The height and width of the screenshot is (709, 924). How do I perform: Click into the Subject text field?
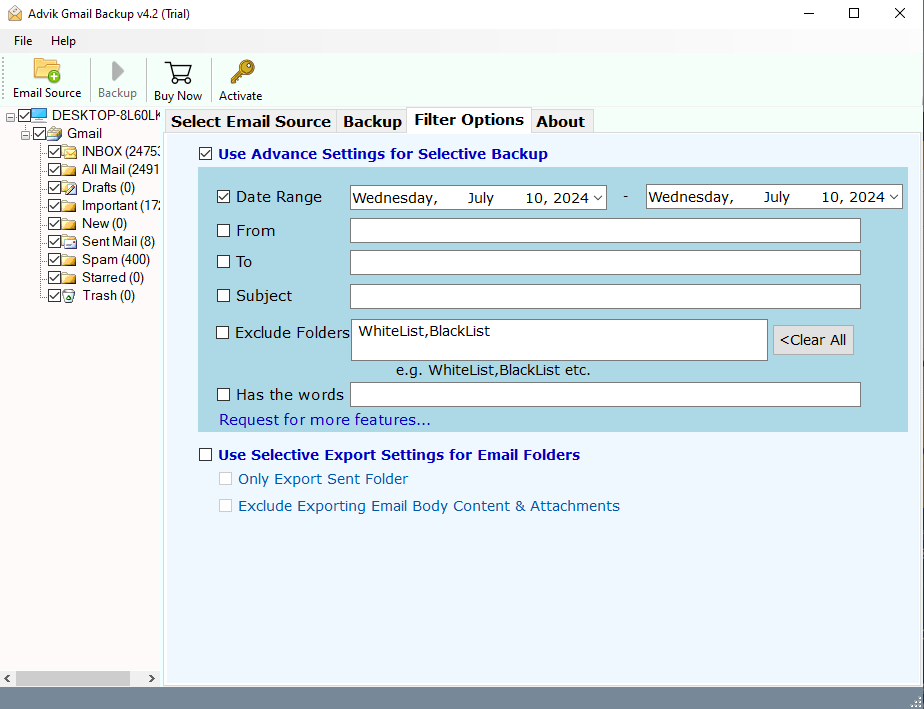[x=605, y=296]
